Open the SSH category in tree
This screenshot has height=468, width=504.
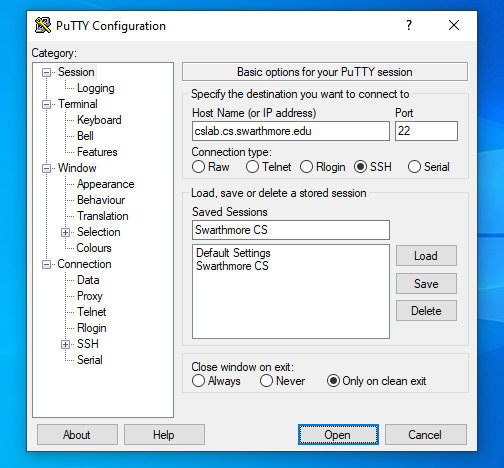88,344
